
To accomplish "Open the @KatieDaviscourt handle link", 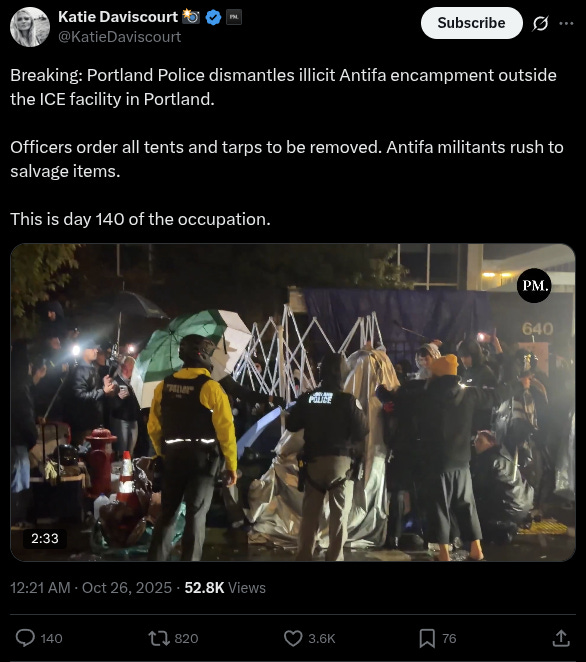I will 119,37.
